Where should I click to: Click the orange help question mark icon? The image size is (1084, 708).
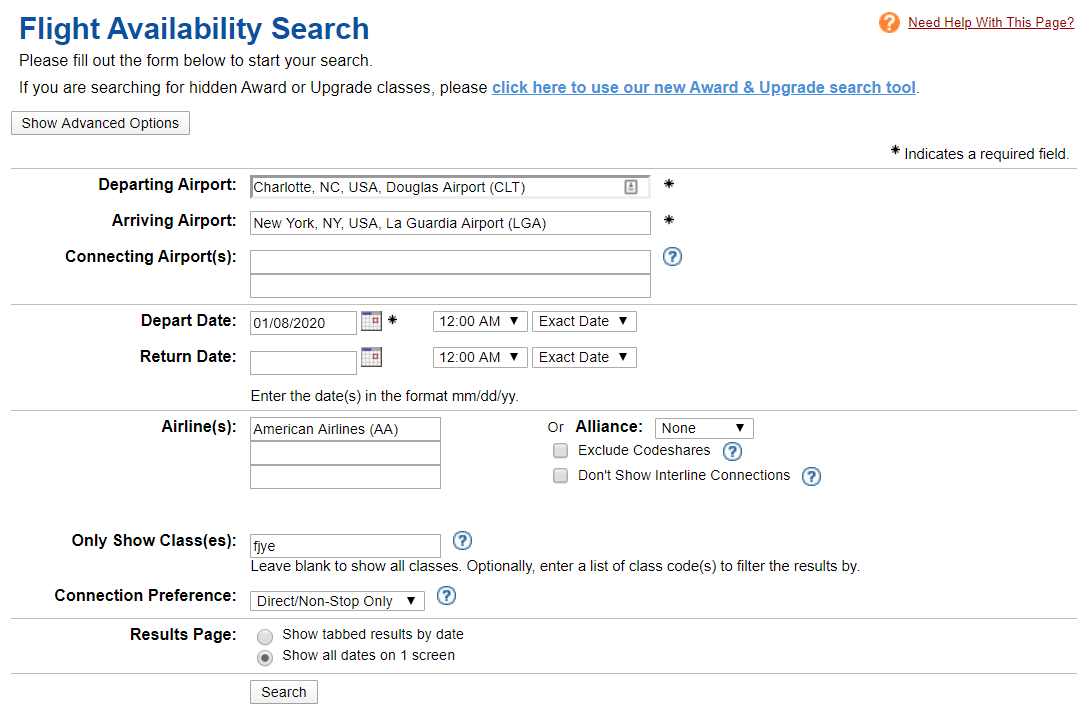pyautogui.click(x=889, y=22)
